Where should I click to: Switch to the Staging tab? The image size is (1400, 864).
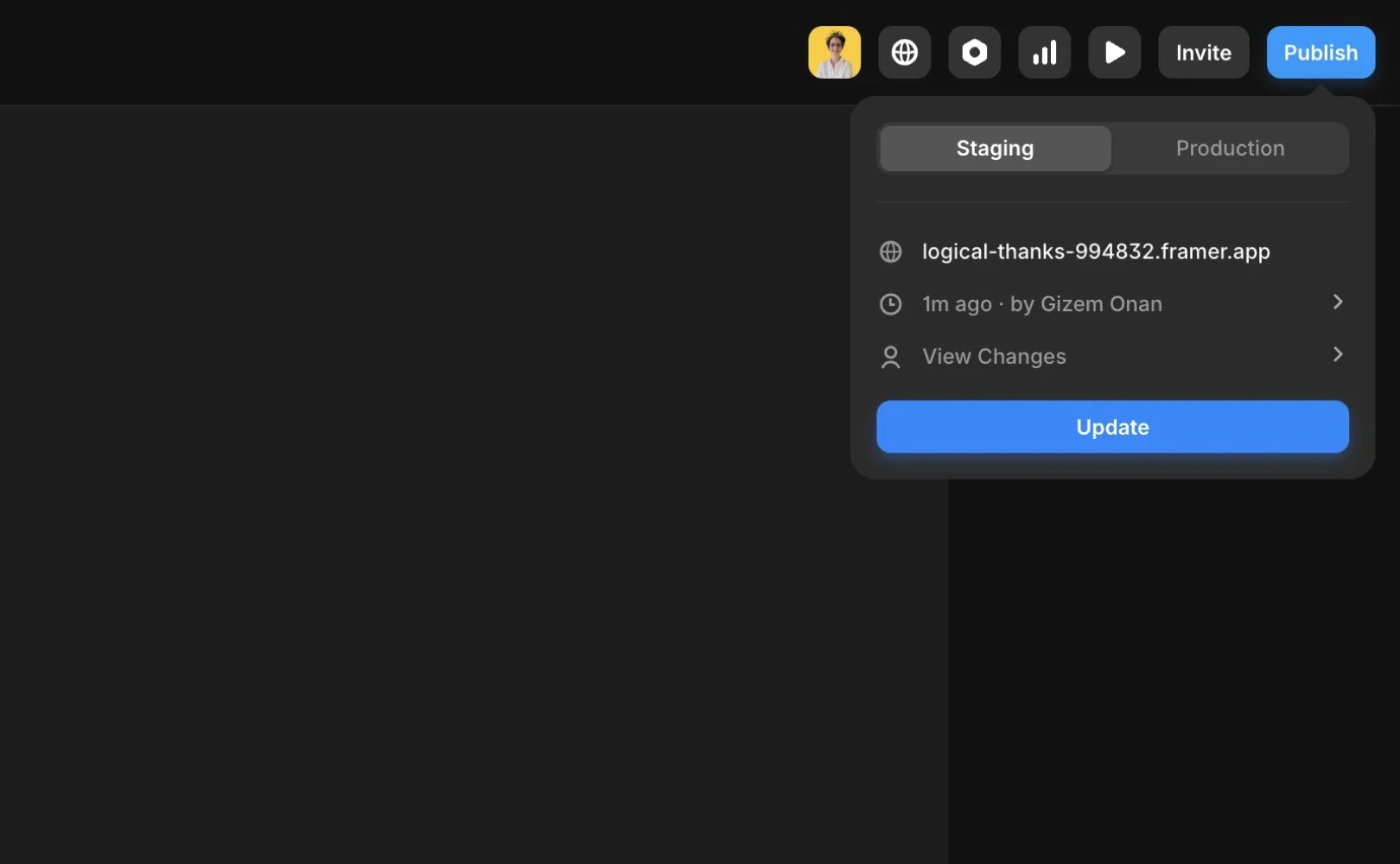[995, 148]
